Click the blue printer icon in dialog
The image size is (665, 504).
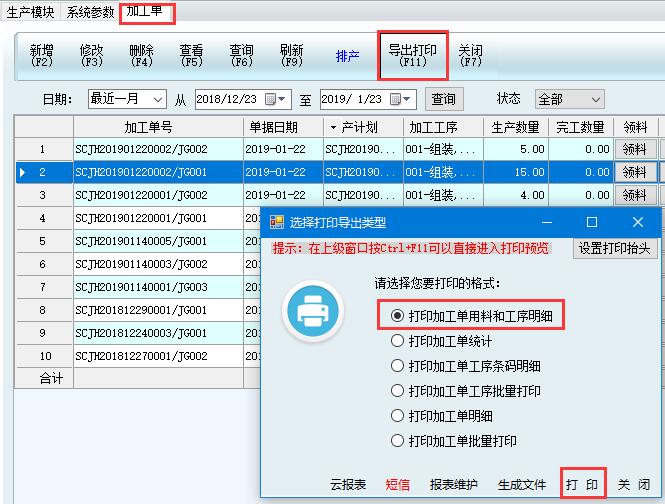(x=314, y=313)
